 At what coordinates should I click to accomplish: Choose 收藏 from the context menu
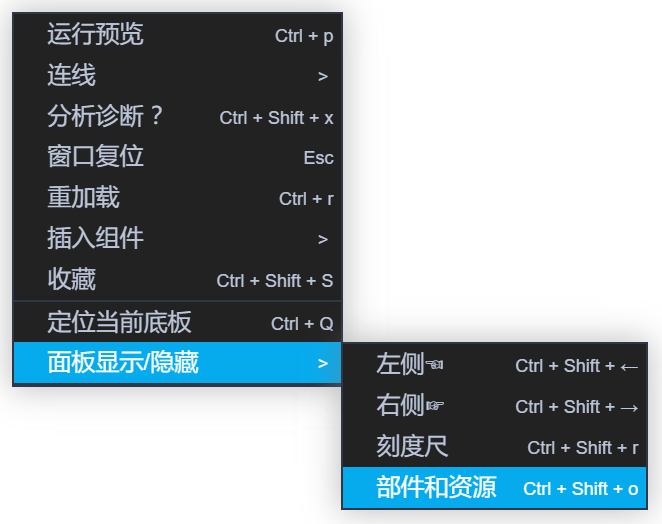tap(177, 279)
